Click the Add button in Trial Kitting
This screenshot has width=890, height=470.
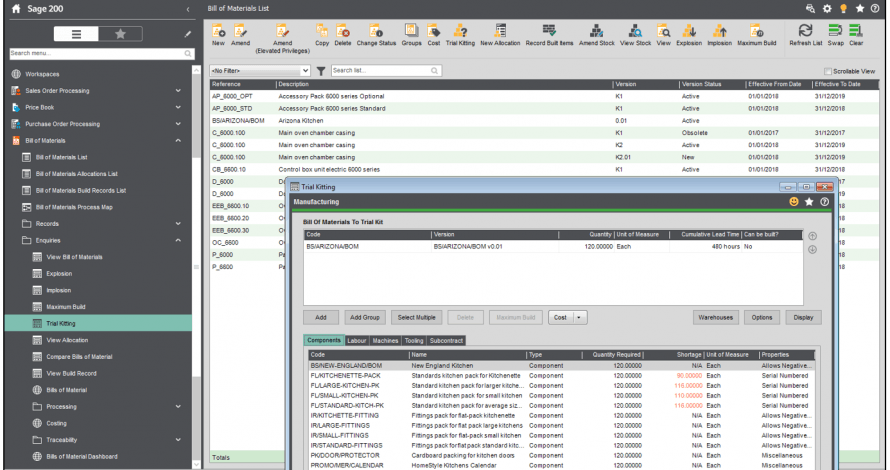point(321,318)
